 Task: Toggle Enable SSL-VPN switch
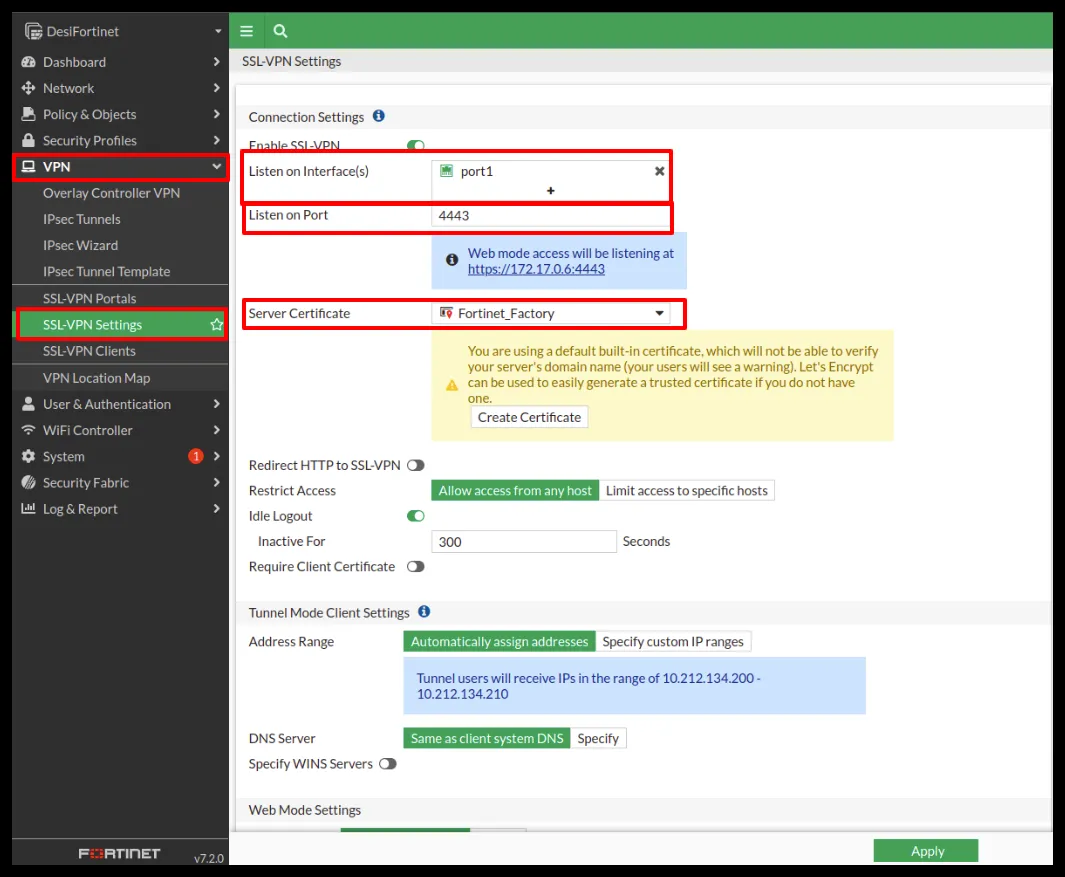pyautogui.click(x=416, y=145)
